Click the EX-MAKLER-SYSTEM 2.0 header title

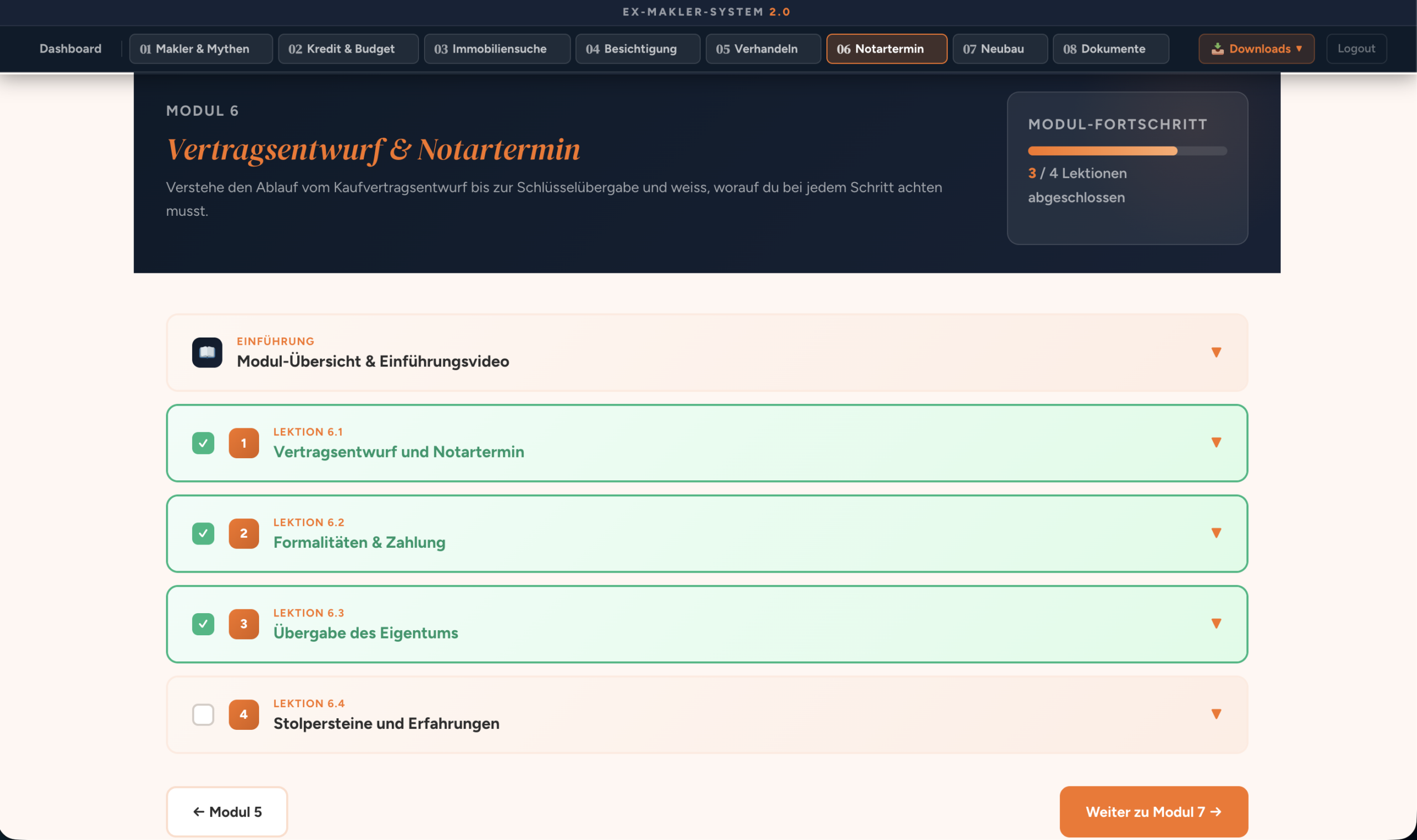[x=706, y=12]
